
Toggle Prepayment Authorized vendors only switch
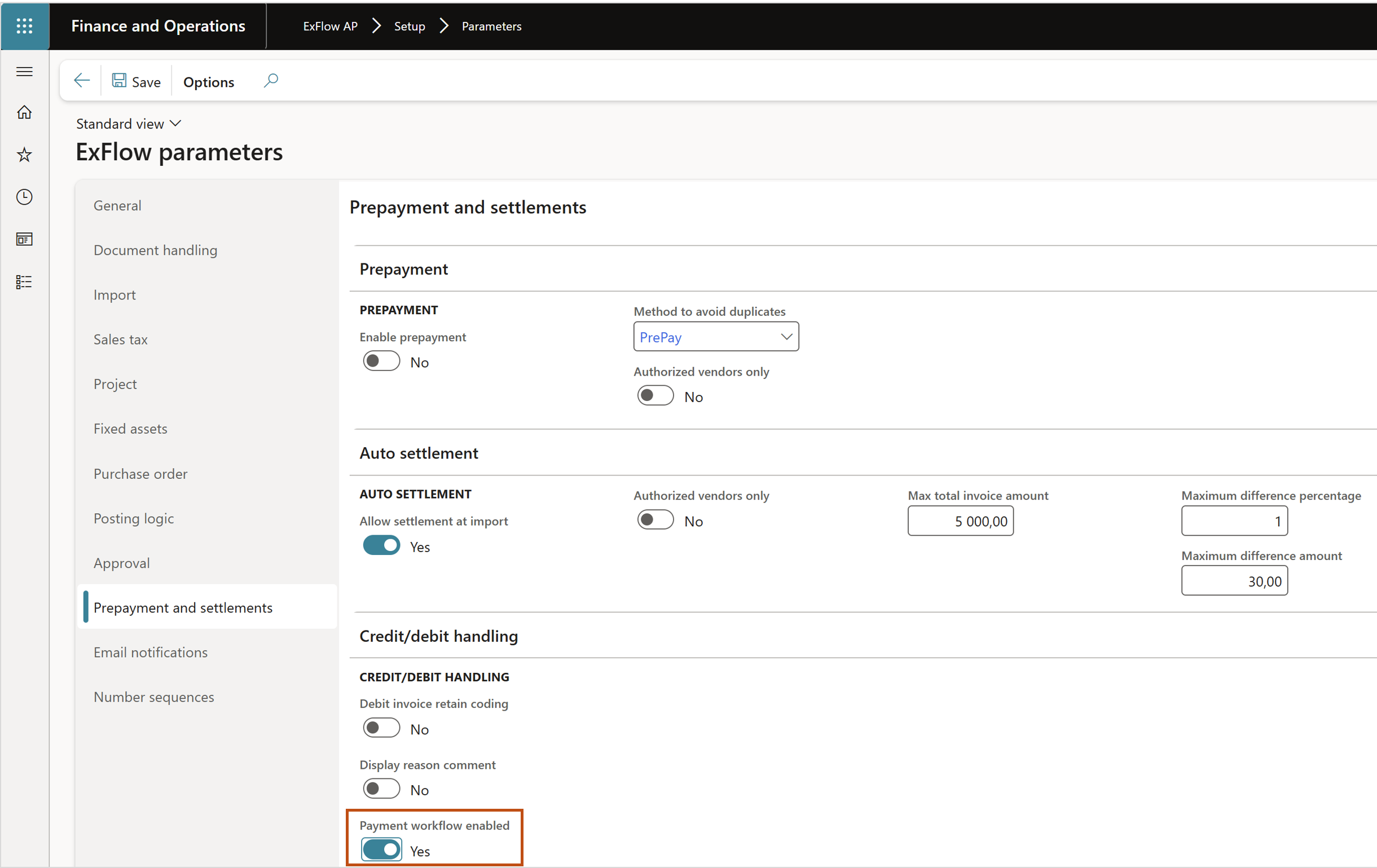point(655,396)
